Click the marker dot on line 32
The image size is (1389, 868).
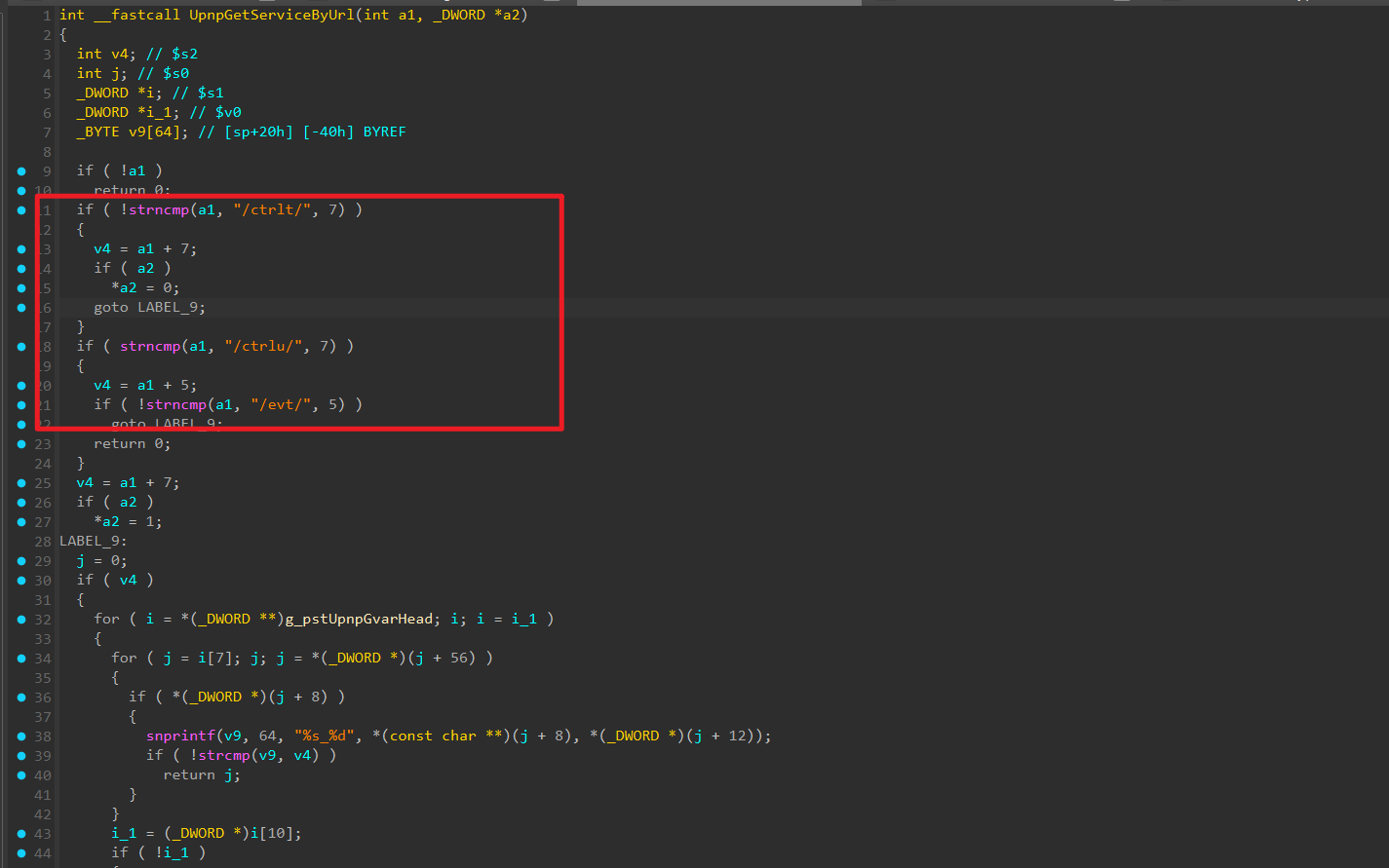(x=21, y=620)
